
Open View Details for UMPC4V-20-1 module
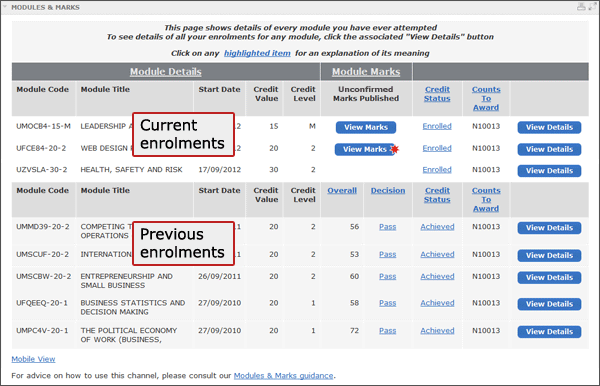(x=549, y=332)
